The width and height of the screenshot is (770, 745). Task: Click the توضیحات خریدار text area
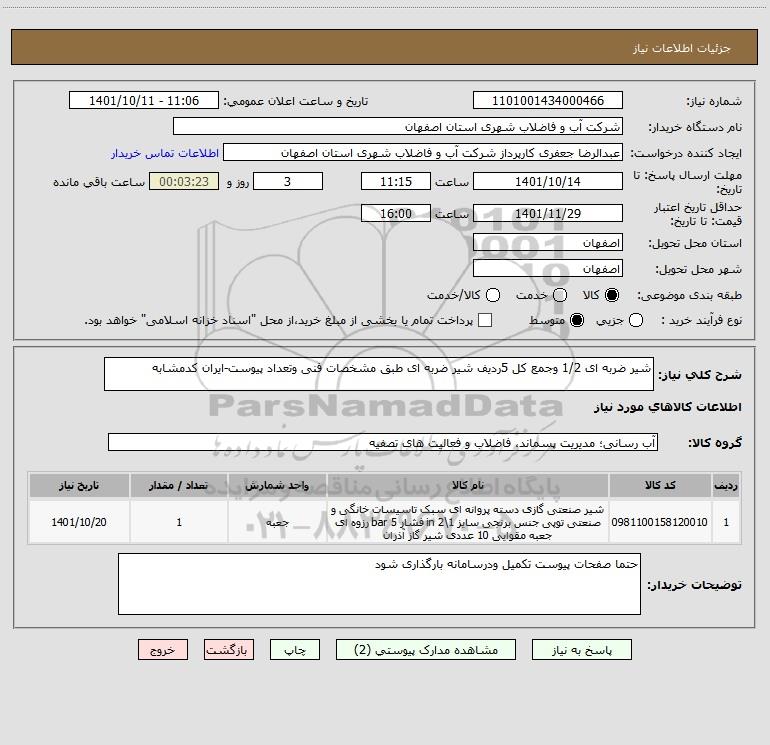[379, 584]
